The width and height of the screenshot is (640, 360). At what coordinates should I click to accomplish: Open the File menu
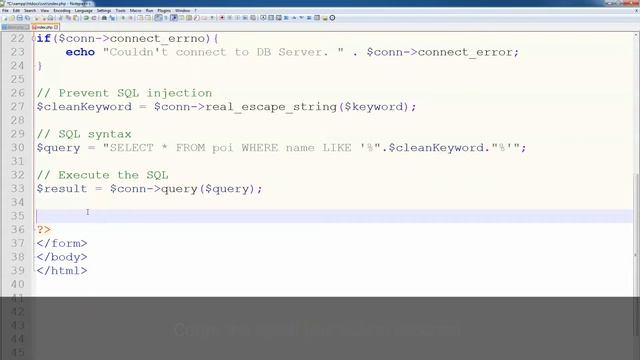(5, 11)
